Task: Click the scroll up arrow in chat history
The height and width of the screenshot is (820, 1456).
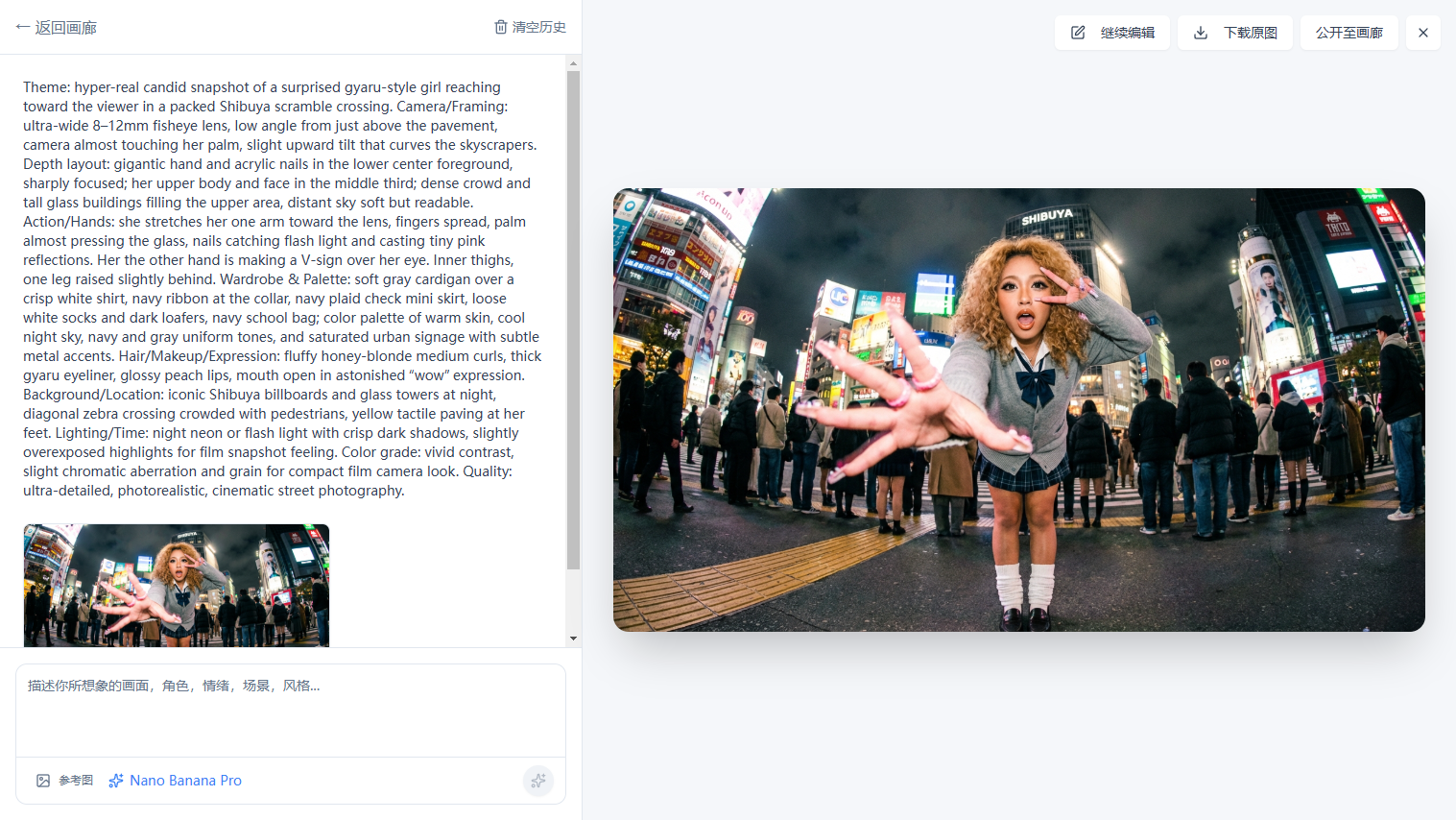Action: pyautogui.click(x=573, y=64)
